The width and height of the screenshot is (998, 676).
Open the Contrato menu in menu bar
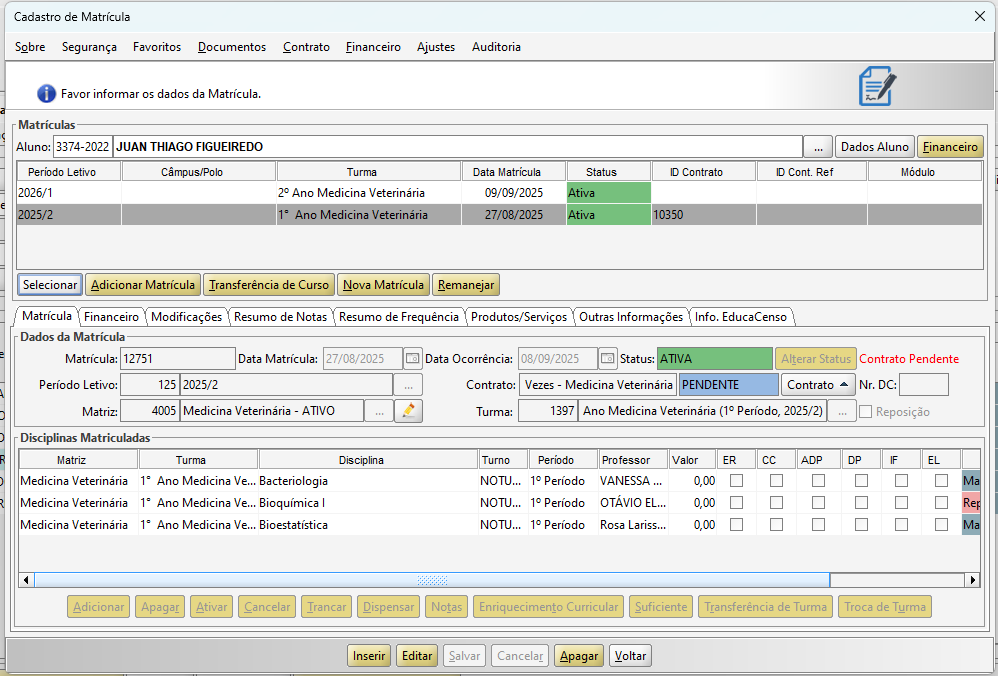click(x=306, y=46)
